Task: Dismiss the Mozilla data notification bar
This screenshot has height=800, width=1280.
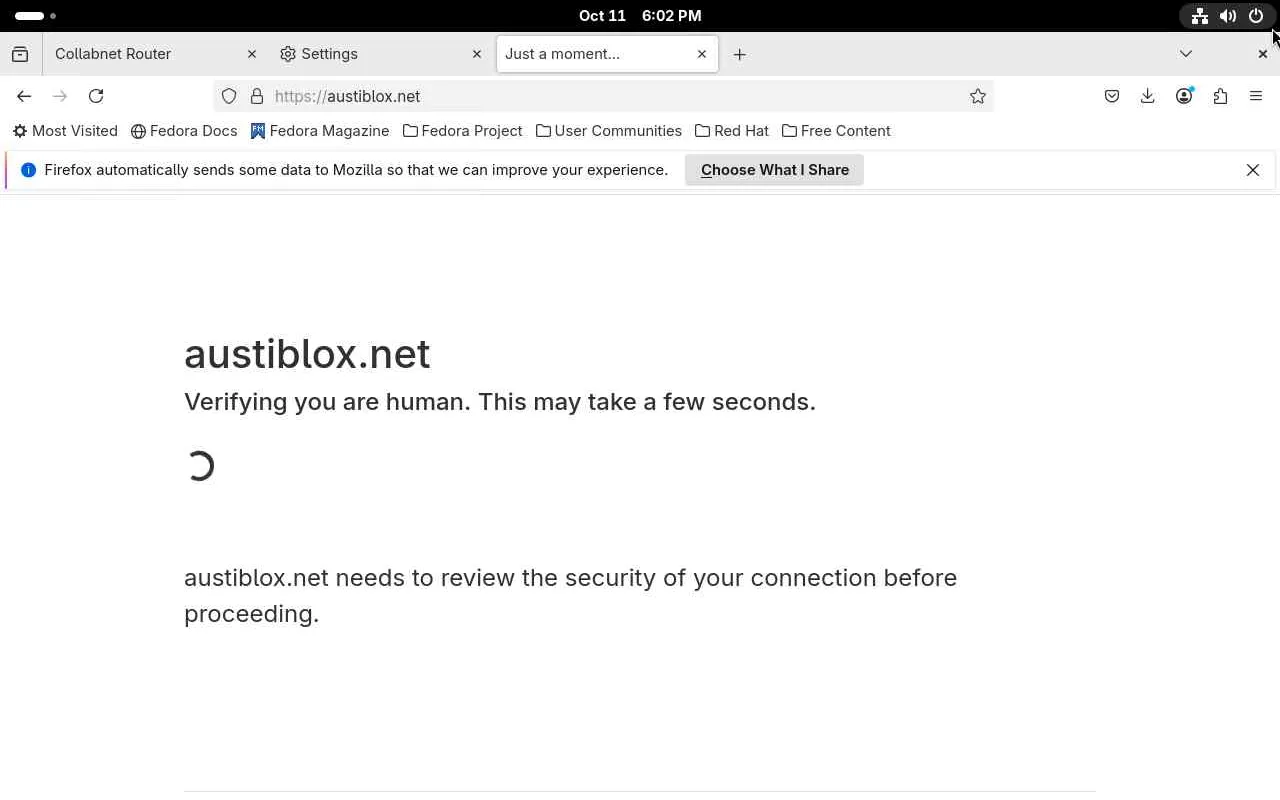Action: [x=1253, y=170]
